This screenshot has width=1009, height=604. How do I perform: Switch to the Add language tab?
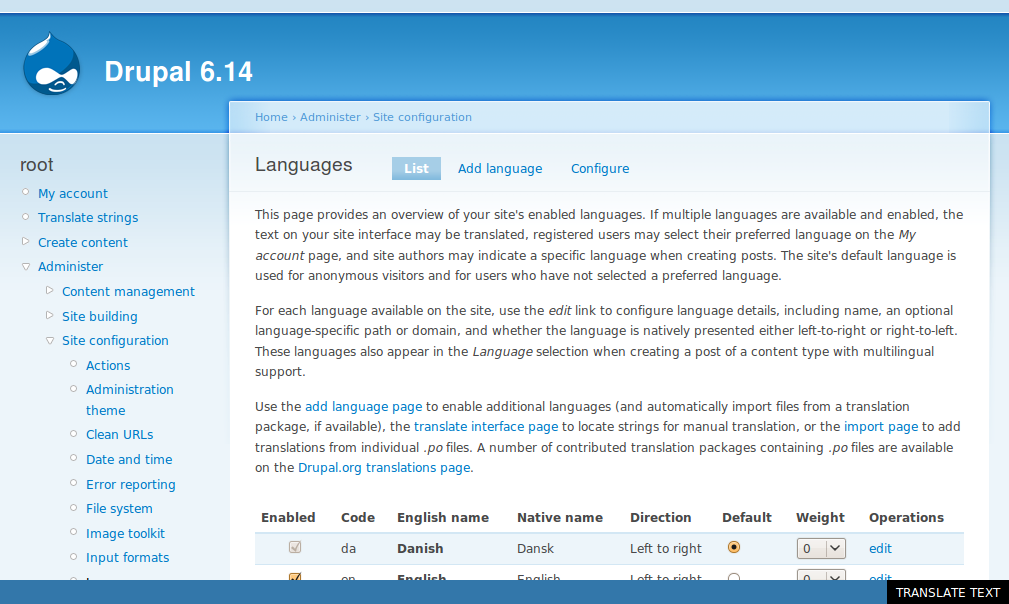pos(500,169)
